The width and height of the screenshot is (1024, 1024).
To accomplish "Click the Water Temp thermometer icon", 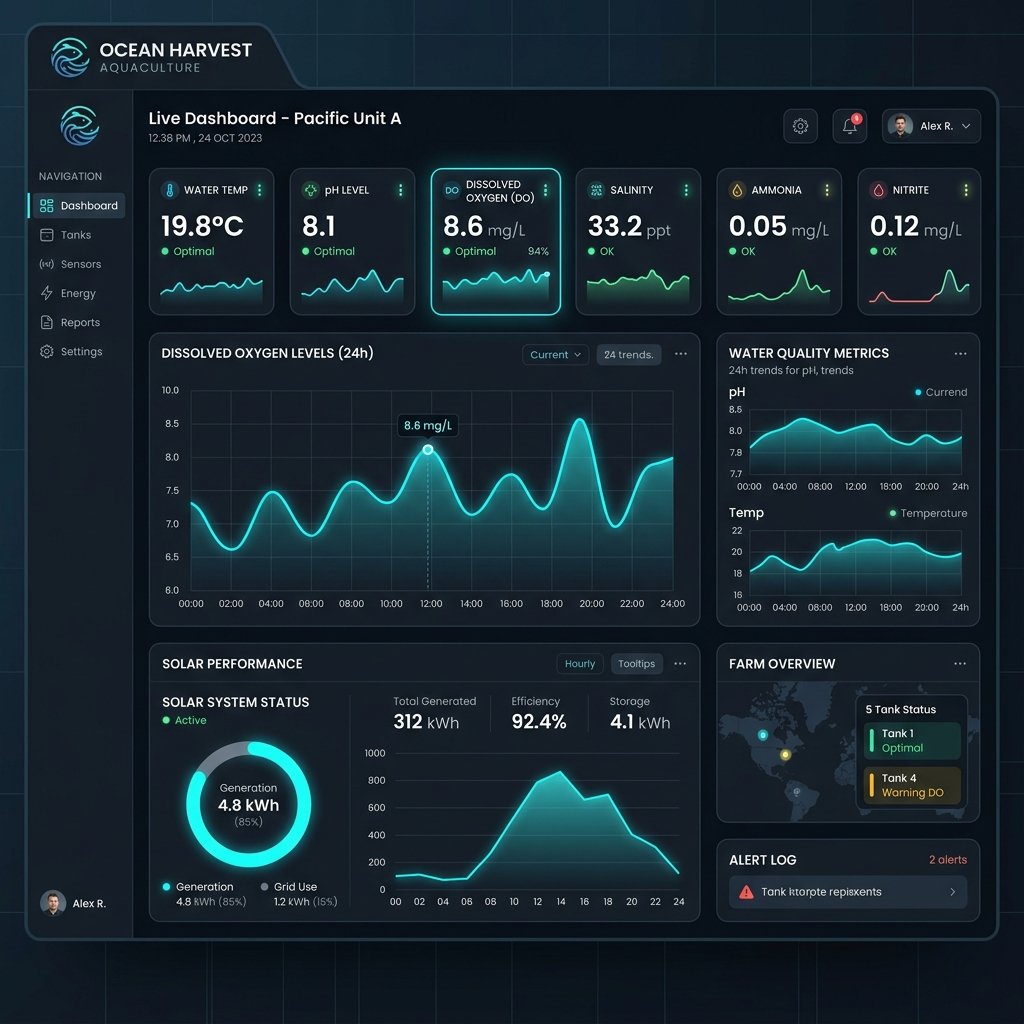I will (x=170, y=190).
